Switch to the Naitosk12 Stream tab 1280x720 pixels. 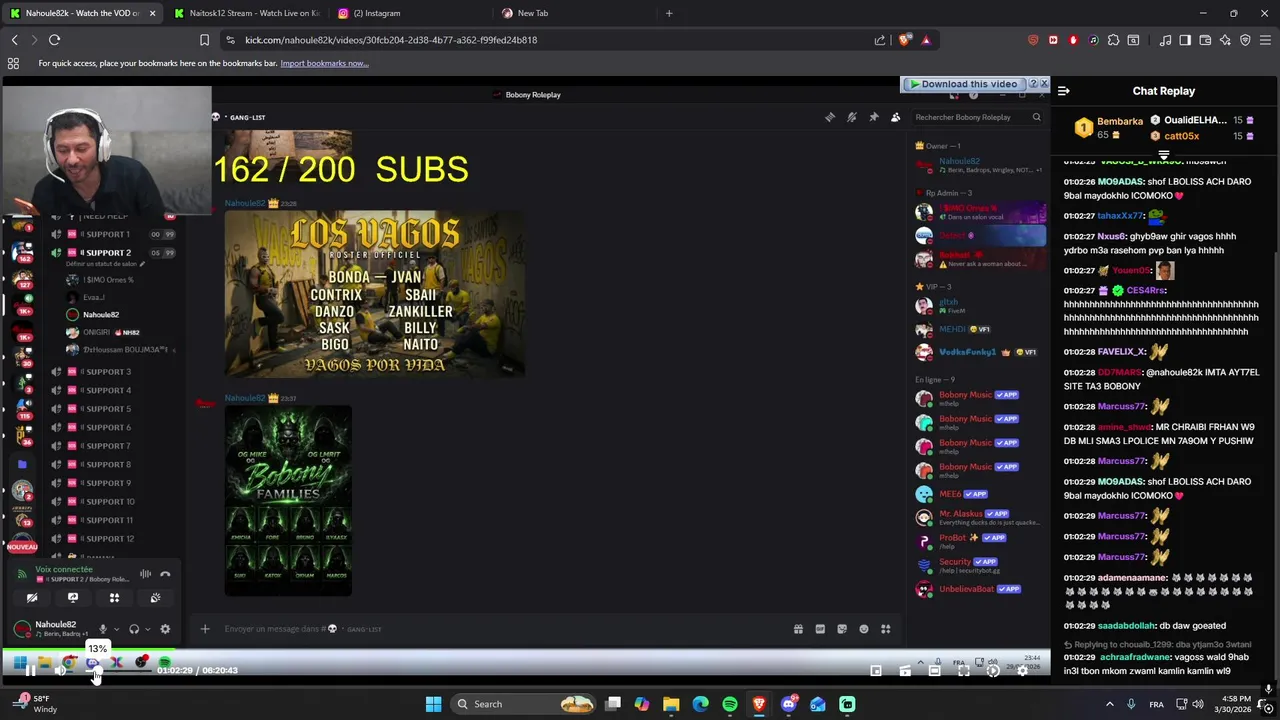tap(247, 13)
